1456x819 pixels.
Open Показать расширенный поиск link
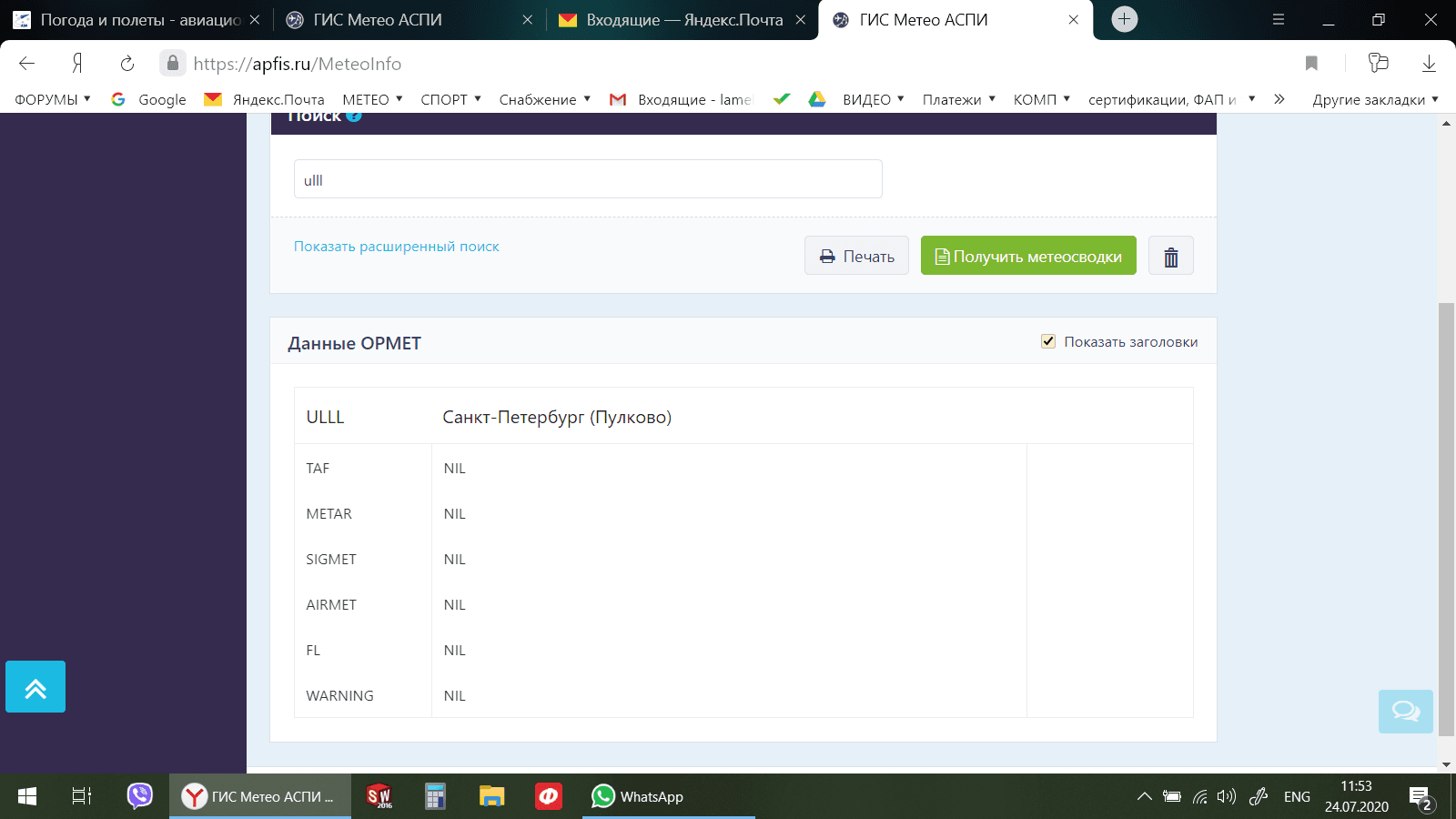click(x=396, y=247)
